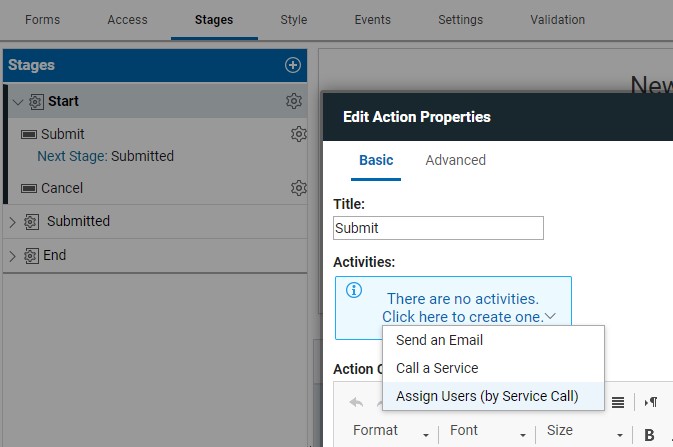The height and width of the screenshot is (447, 673).
Task: Select the Submitted stage row
Action: click(x=155, y=222)
